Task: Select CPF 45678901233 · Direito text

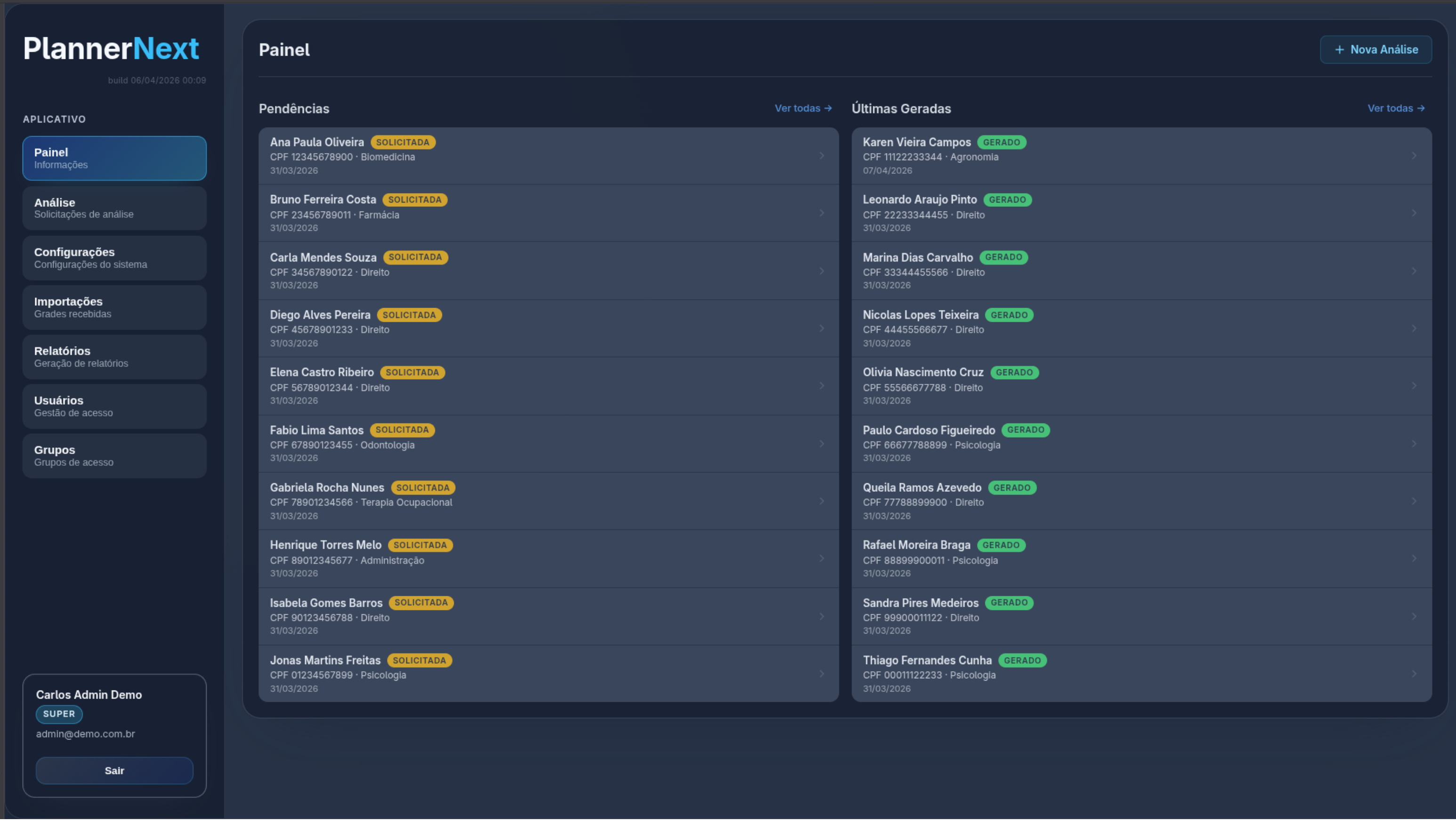Action: click(330, 330)
